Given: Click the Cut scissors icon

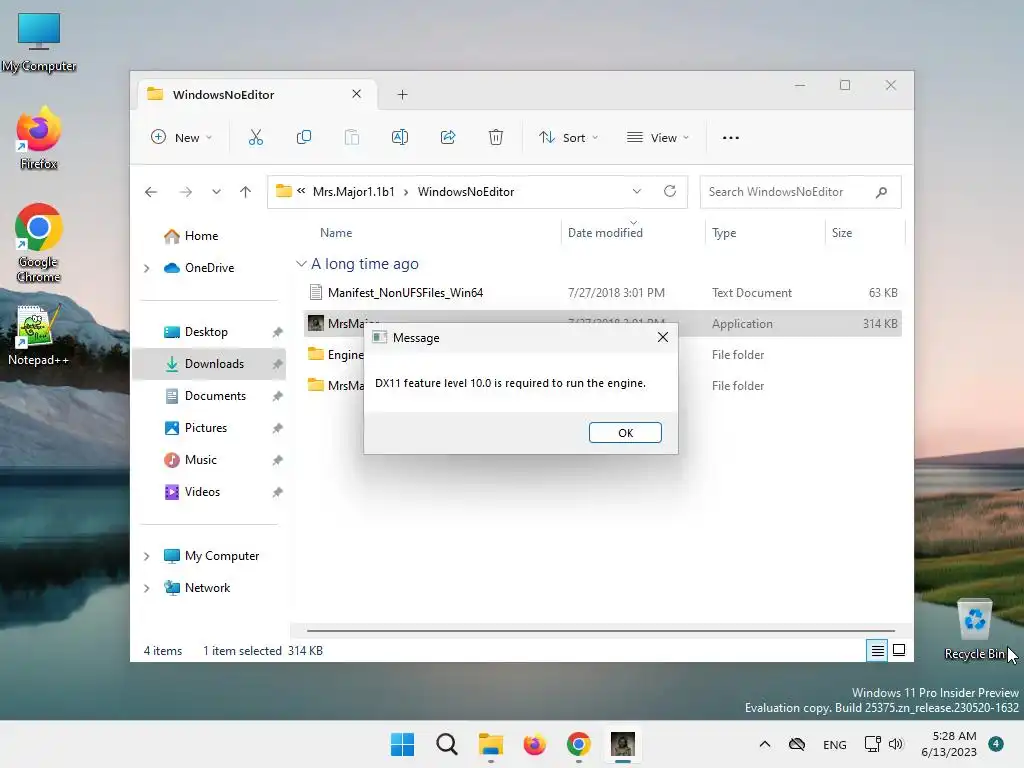Looking at the screenshot, I should pos(255,137).
